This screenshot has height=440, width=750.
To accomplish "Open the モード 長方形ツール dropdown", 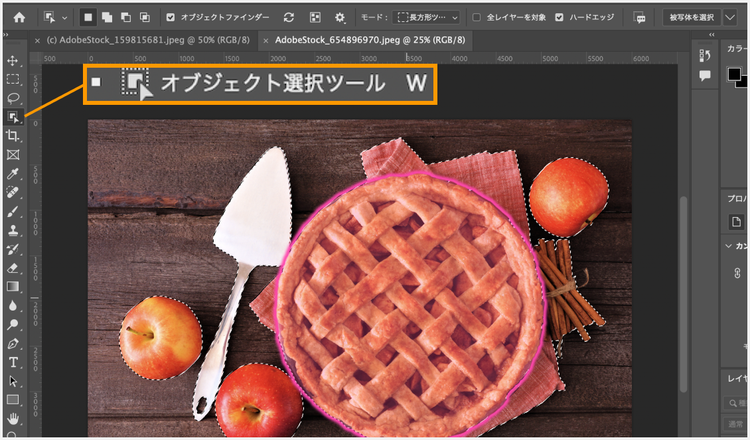I will (426, 17).
